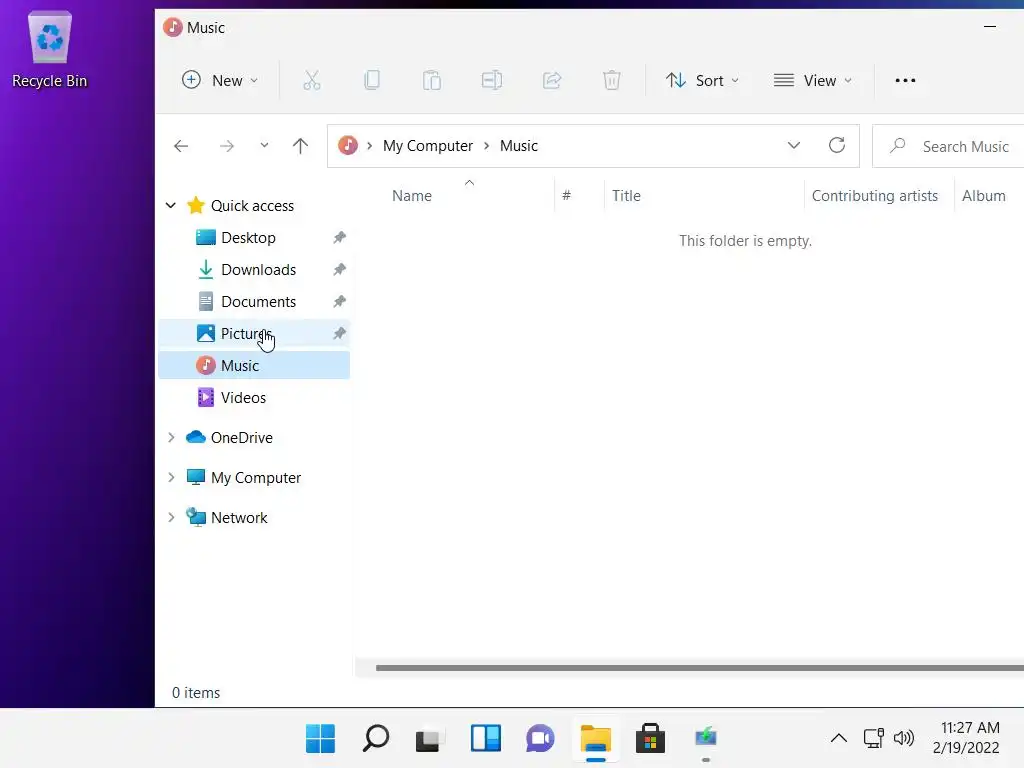
Task: Open Widgets from the taskbar
Action: (485, 739)
